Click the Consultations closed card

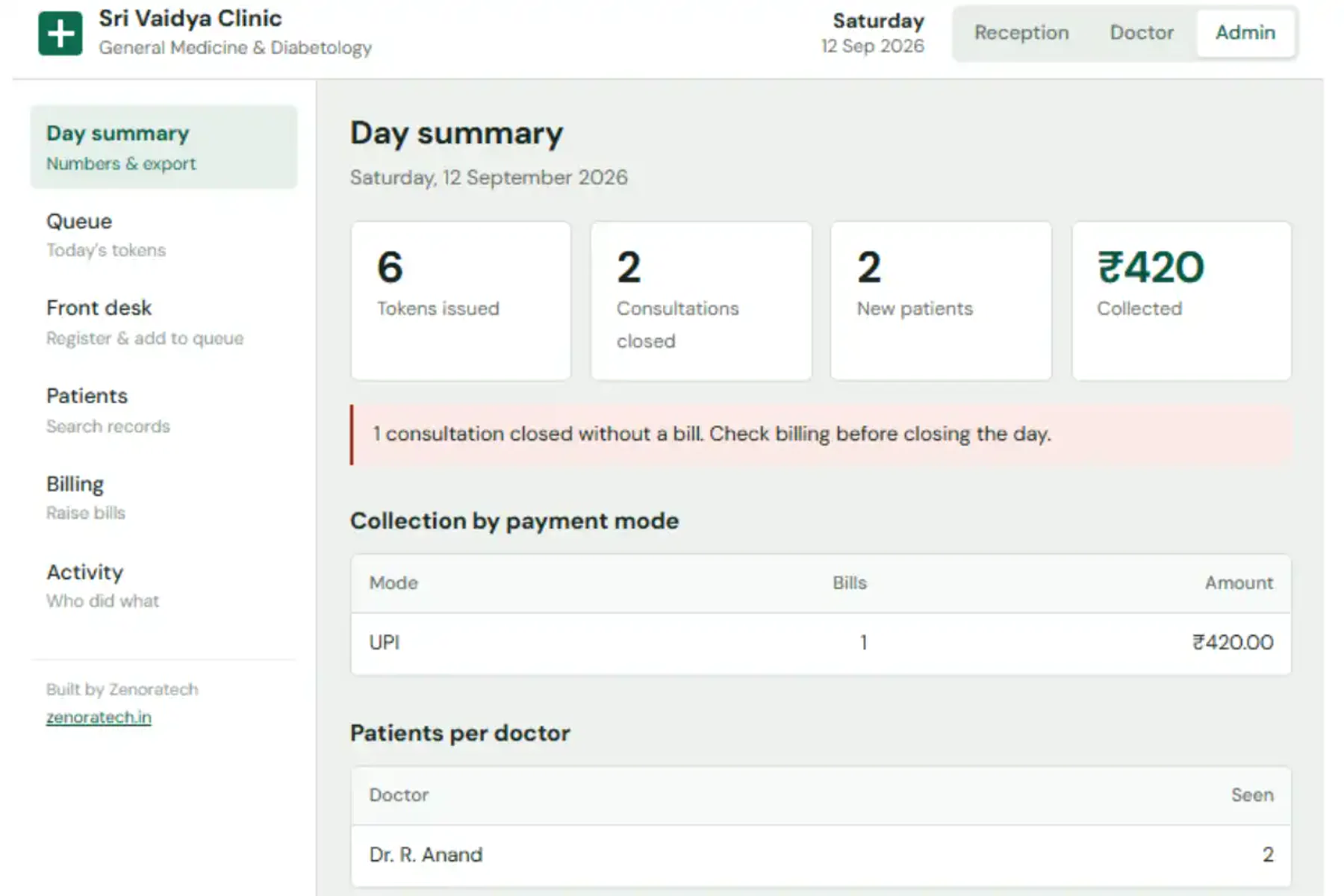click(701, 301)
